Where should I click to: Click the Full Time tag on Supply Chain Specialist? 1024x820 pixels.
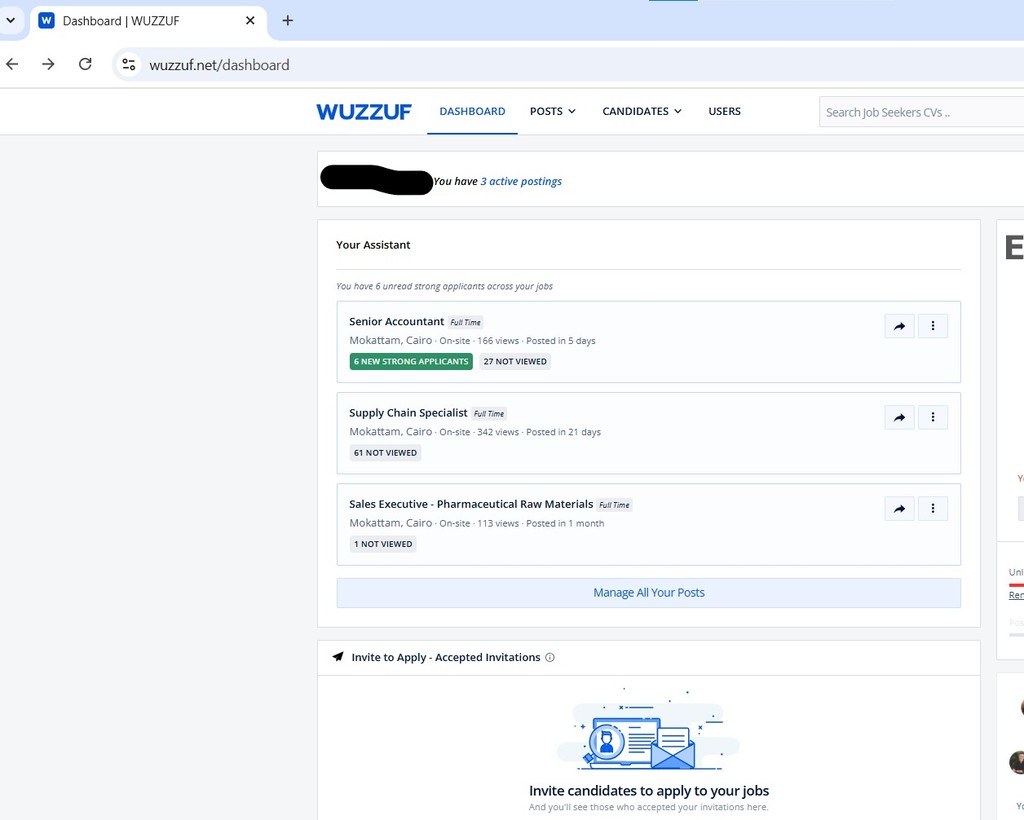tap(489, 414)
